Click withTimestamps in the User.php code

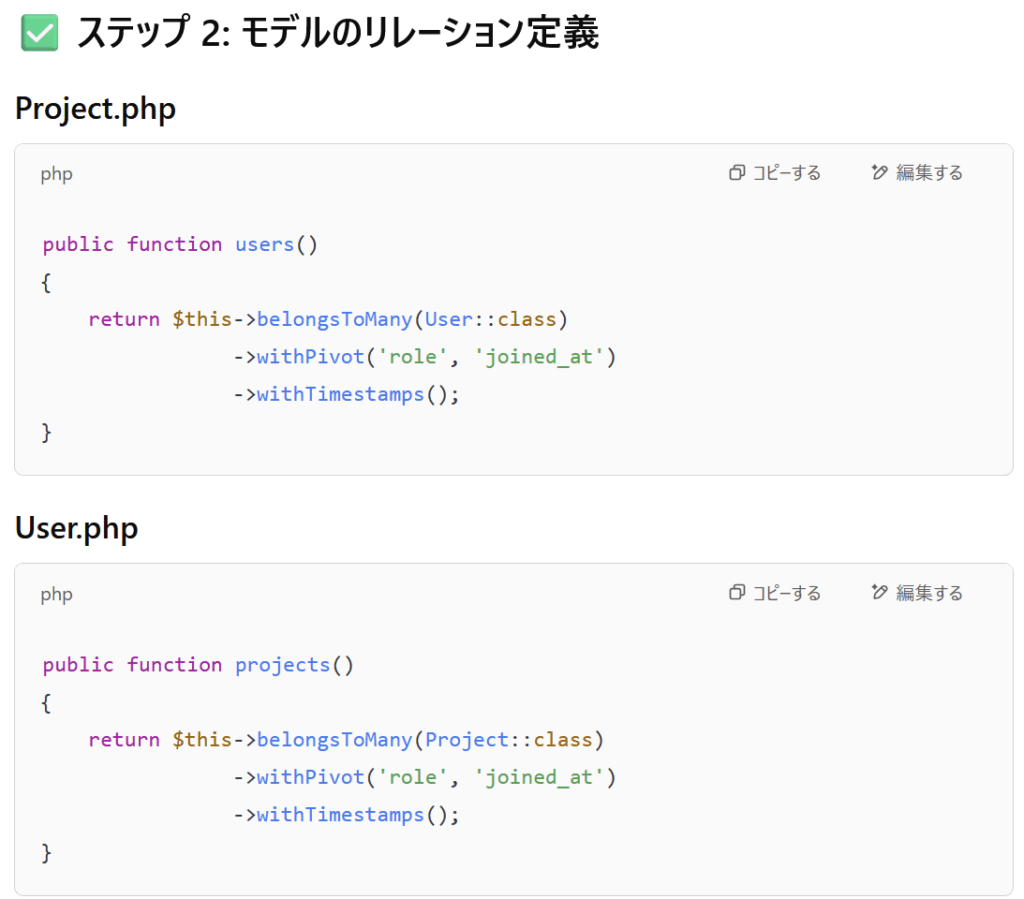coord(340,815)
